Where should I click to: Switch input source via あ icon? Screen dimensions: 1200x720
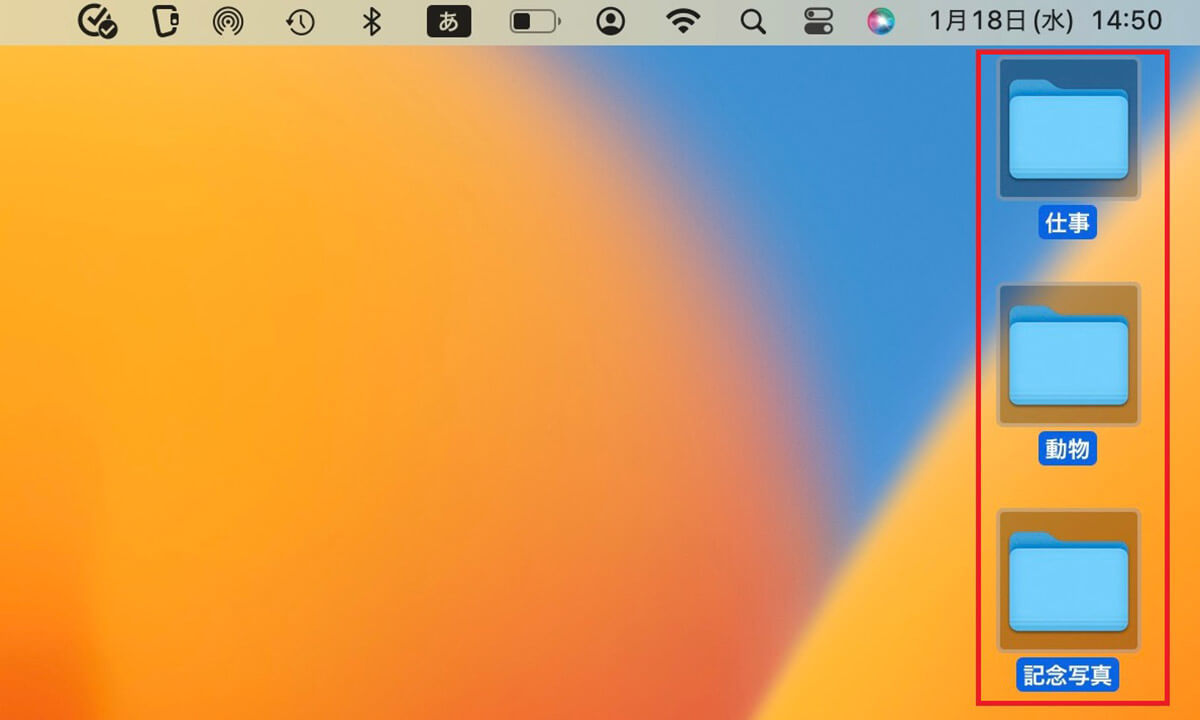[x=449, y=21]
